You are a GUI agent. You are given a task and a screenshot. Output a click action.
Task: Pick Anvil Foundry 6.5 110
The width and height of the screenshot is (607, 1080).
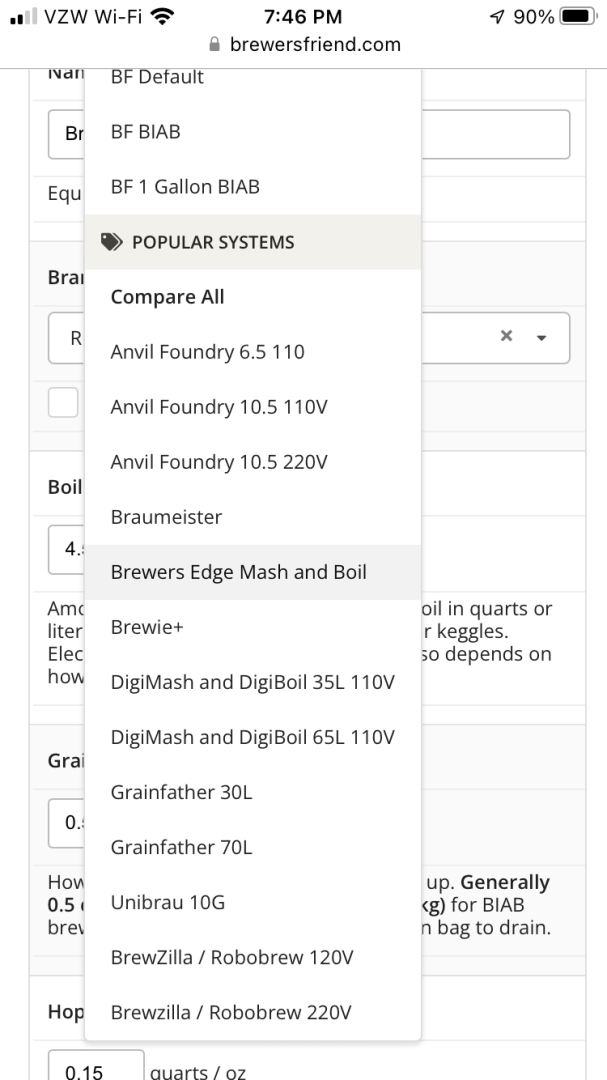pyautogui.click(x=207, y=352)
